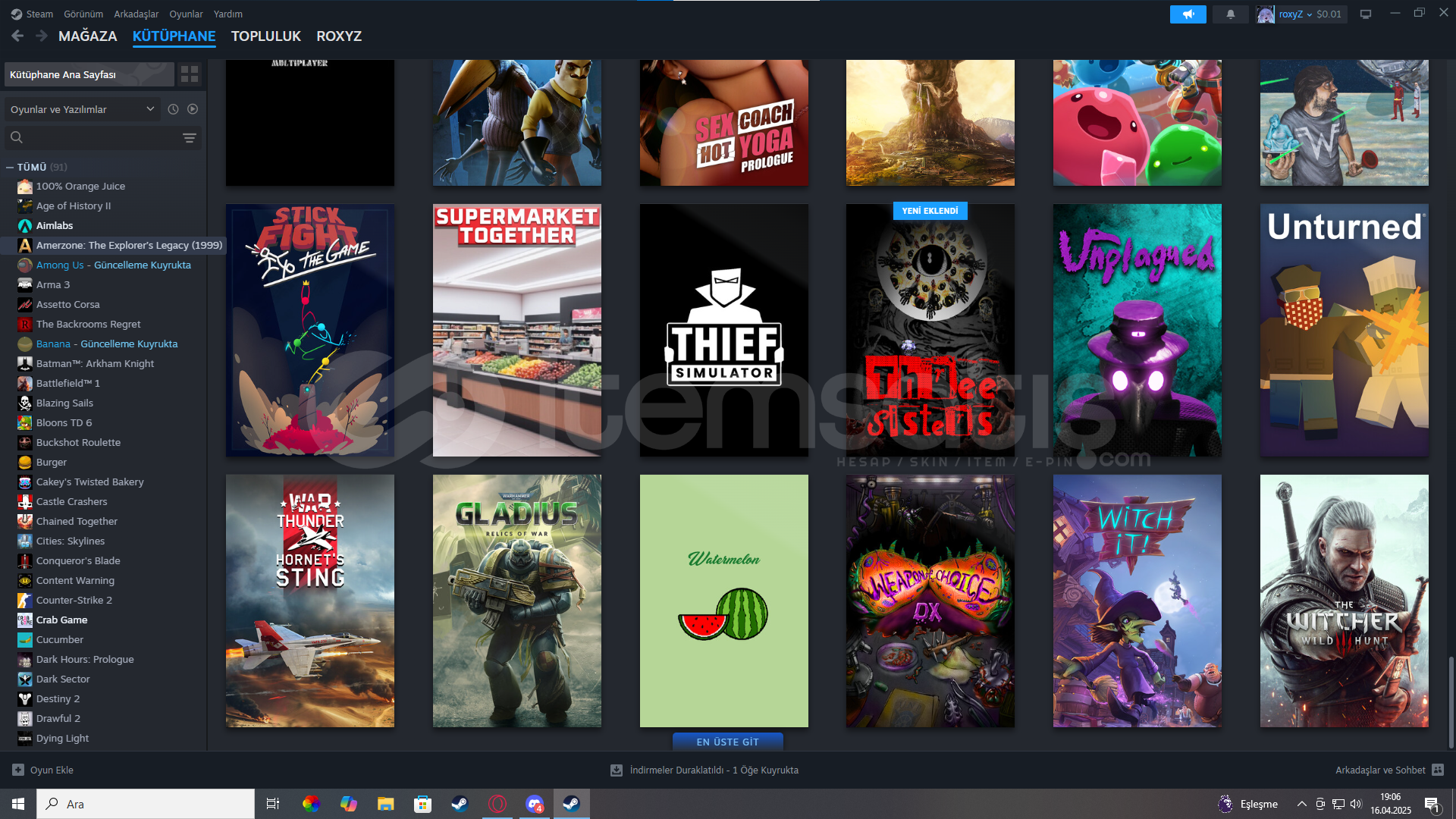Open the Windows notification center icon
The width and height of the screenshot is (1456, 819).
pos(1432,804)
